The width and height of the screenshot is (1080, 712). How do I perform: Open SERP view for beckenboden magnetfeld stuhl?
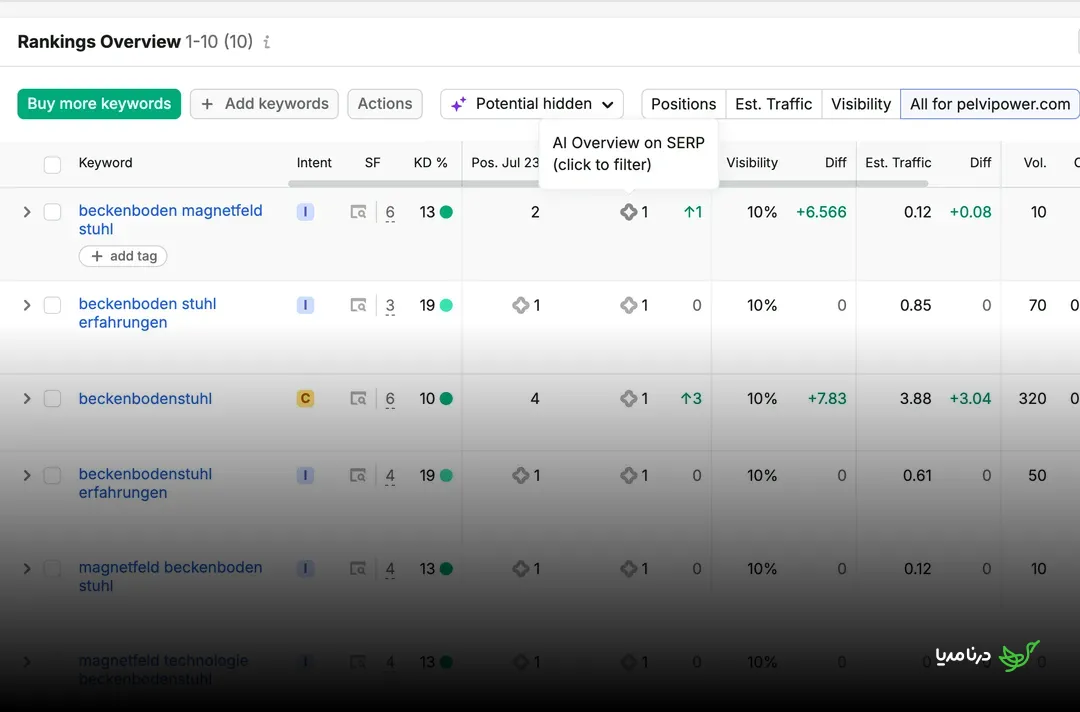(x=358, y=212)
